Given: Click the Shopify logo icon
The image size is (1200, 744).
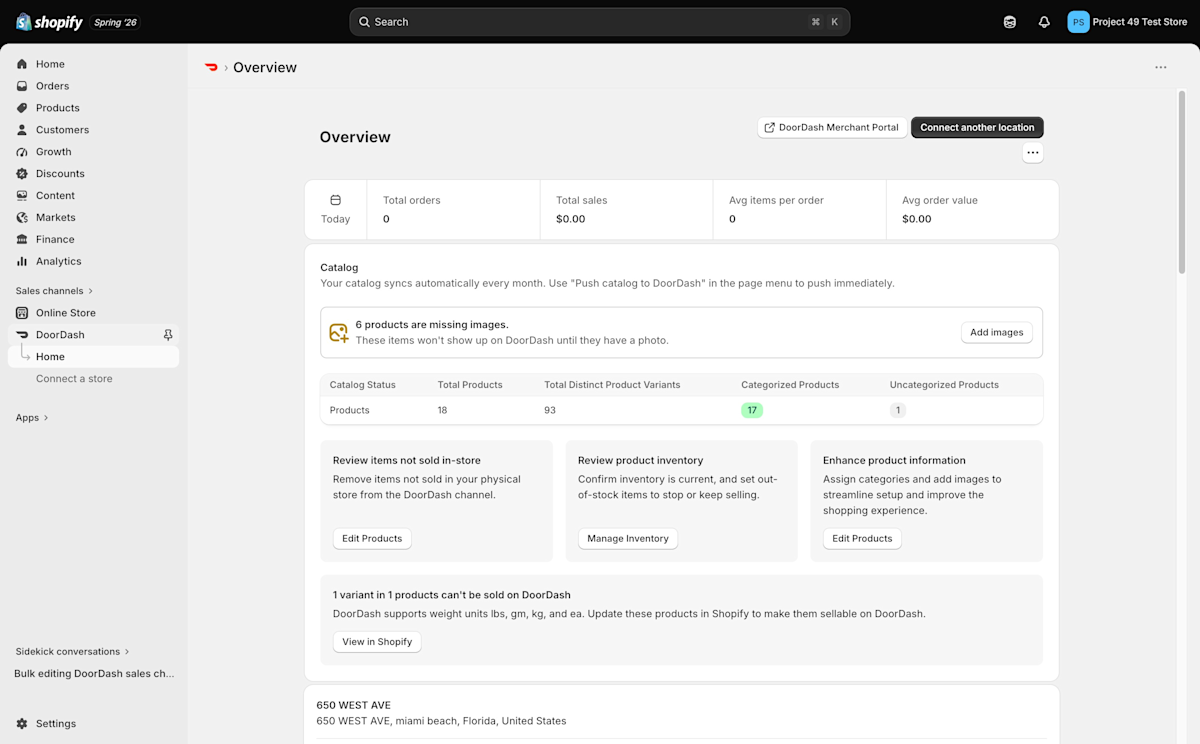Looking at the screenshot, I should pyautogui.click(x=24, y=22).
